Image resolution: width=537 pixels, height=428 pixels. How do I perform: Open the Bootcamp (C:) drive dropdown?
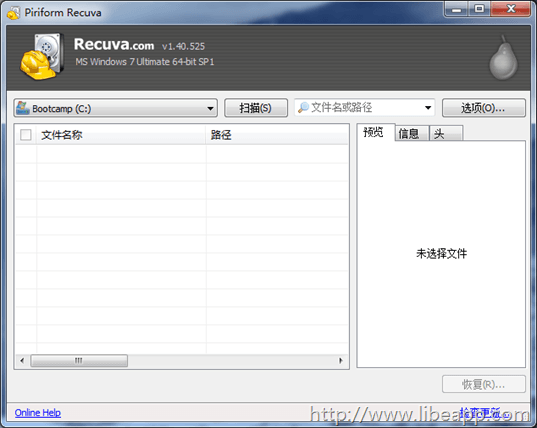tap(116, 108)
